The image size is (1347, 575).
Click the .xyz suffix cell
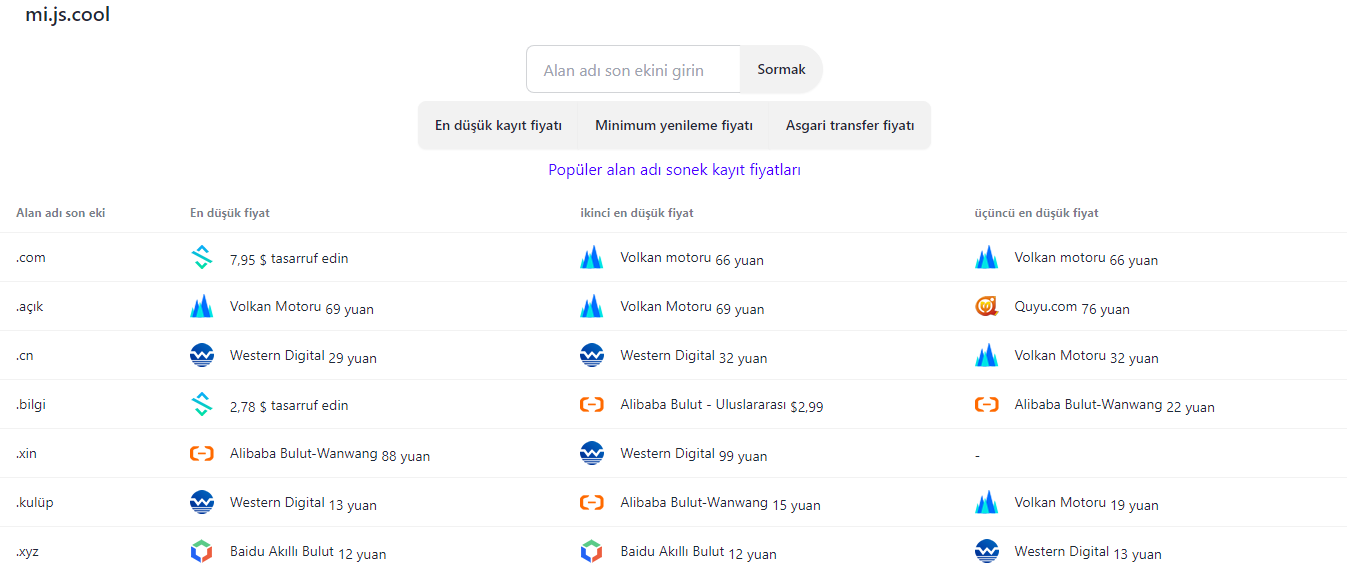click(x=27, y=552)
